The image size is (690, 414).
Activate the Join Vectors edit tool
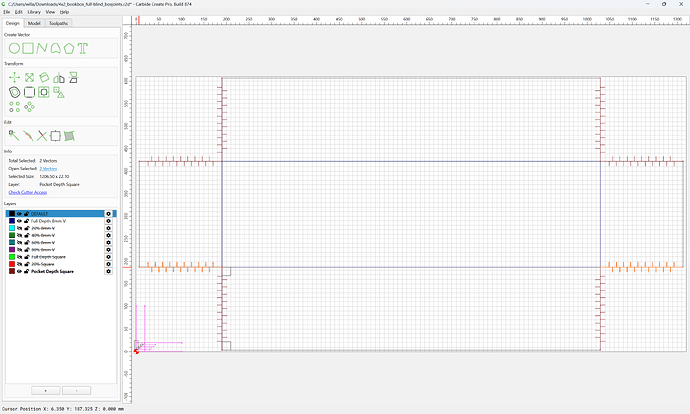click(28, 136)
